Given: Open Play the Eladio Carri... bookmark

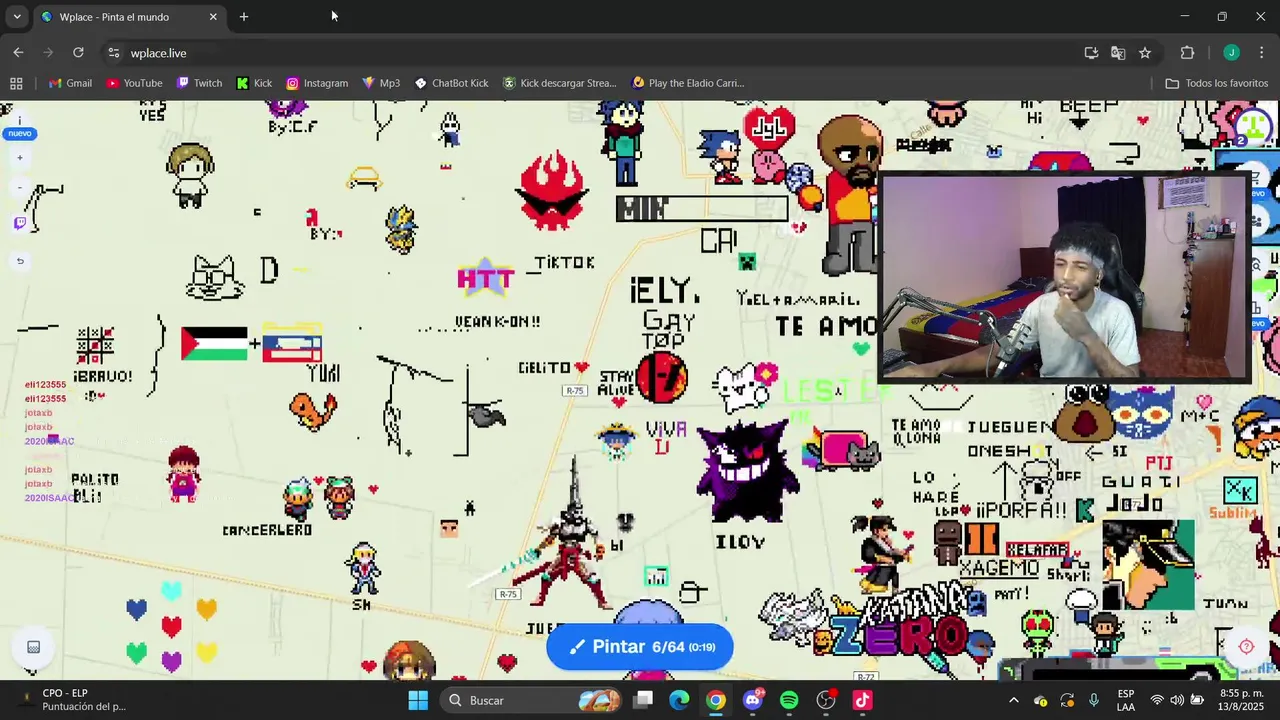Looking at the screenshot, I should pos(689,83).
